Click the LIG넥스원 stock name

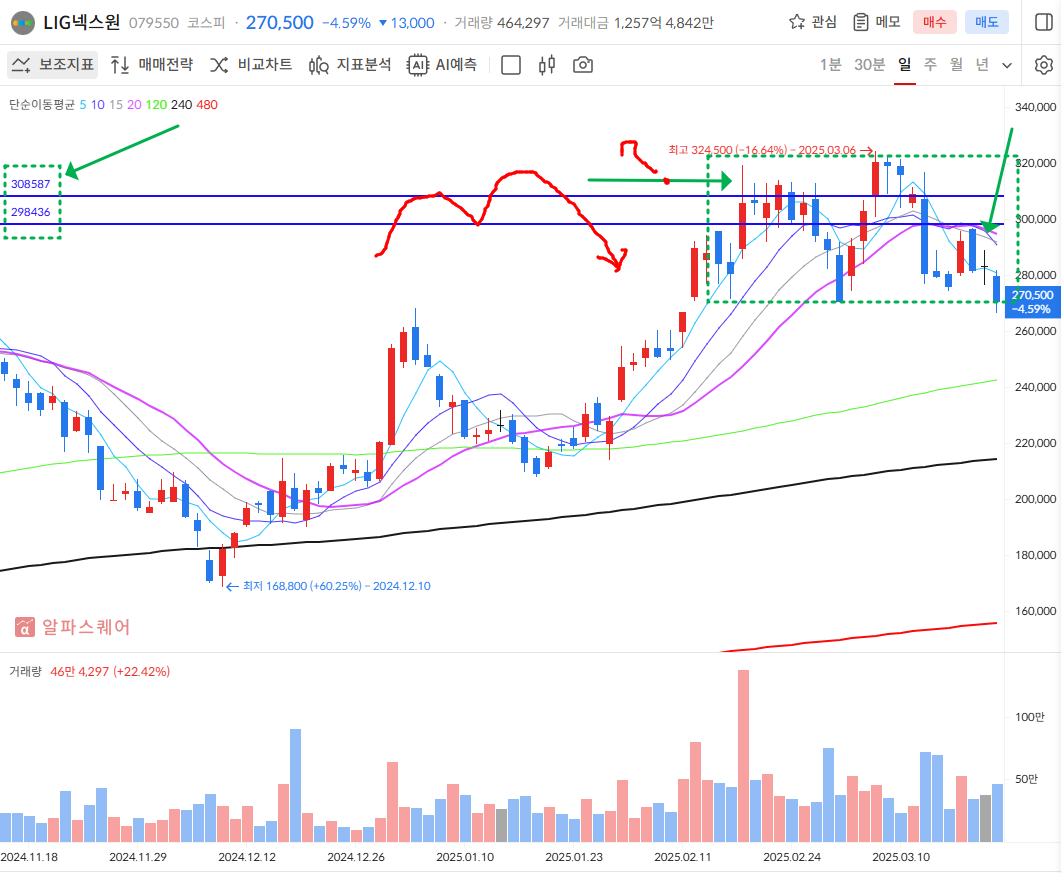point(82,23)
